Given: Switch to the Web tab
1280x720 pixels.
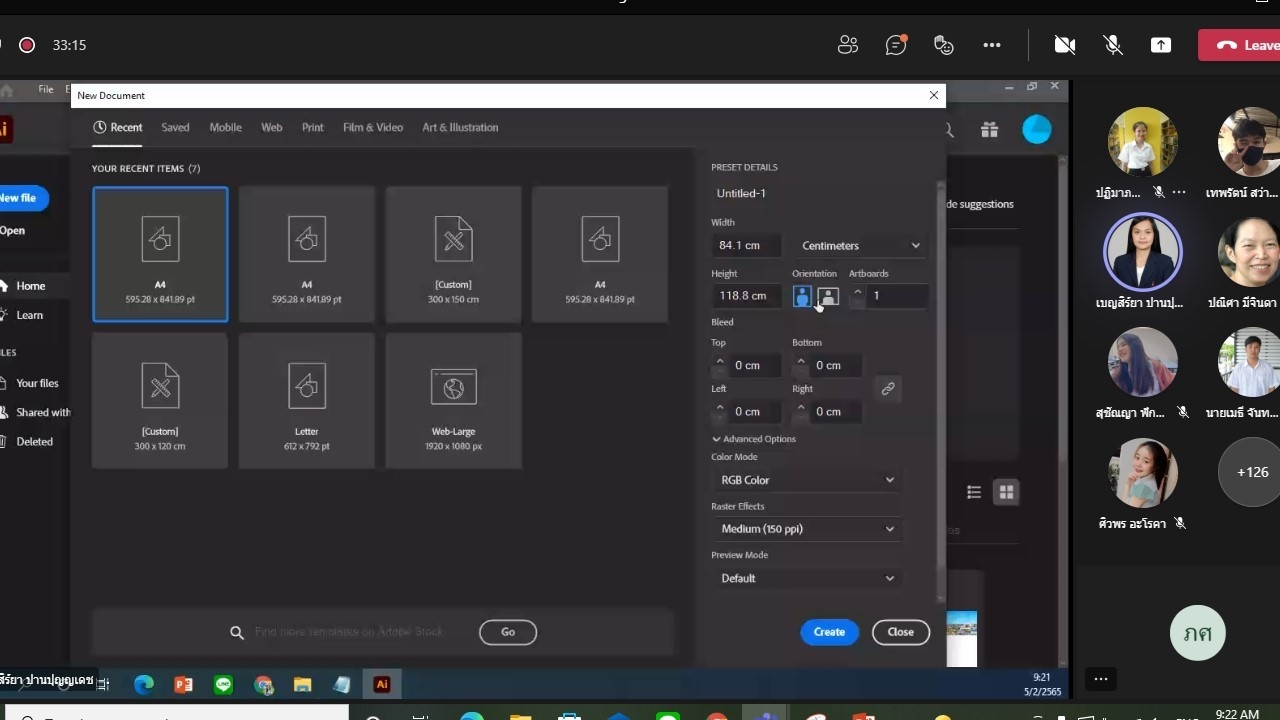Looking at the screenshot, I should (x=272, y=127).
